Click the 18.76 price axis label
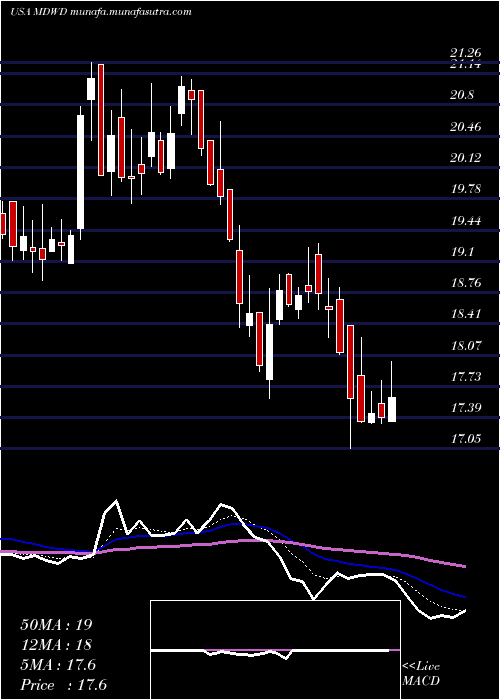This screenshot has height=700, width=500. coord(466,283)
